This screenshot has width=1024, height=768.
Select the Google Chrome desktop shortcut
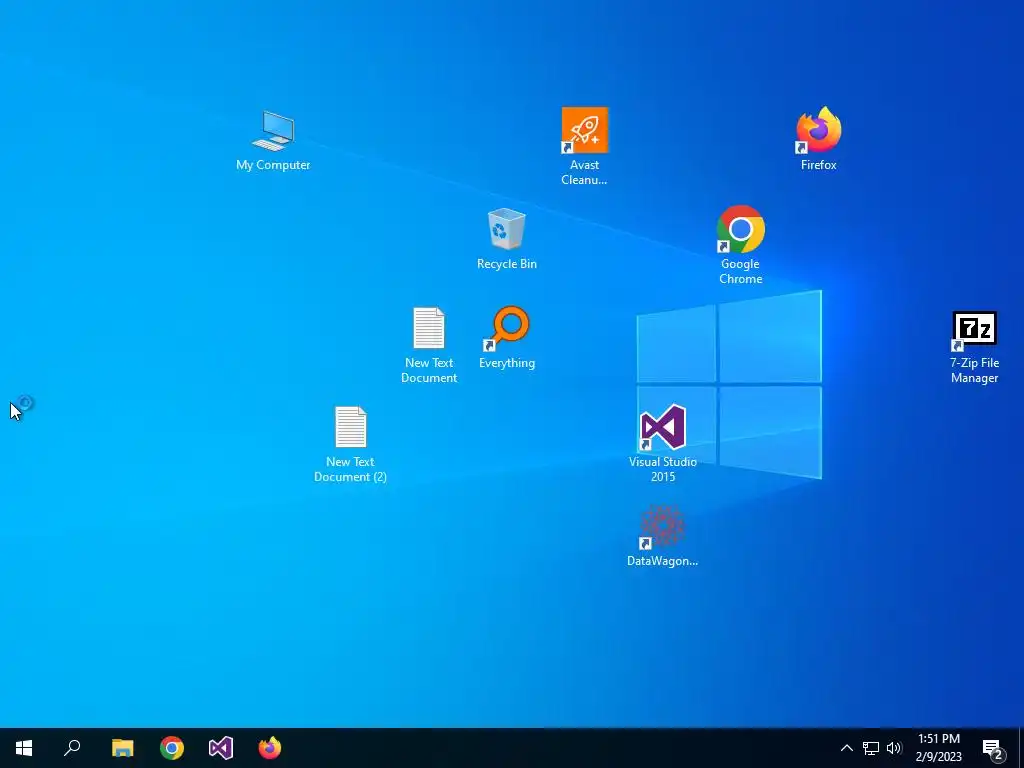coord(741,246)
